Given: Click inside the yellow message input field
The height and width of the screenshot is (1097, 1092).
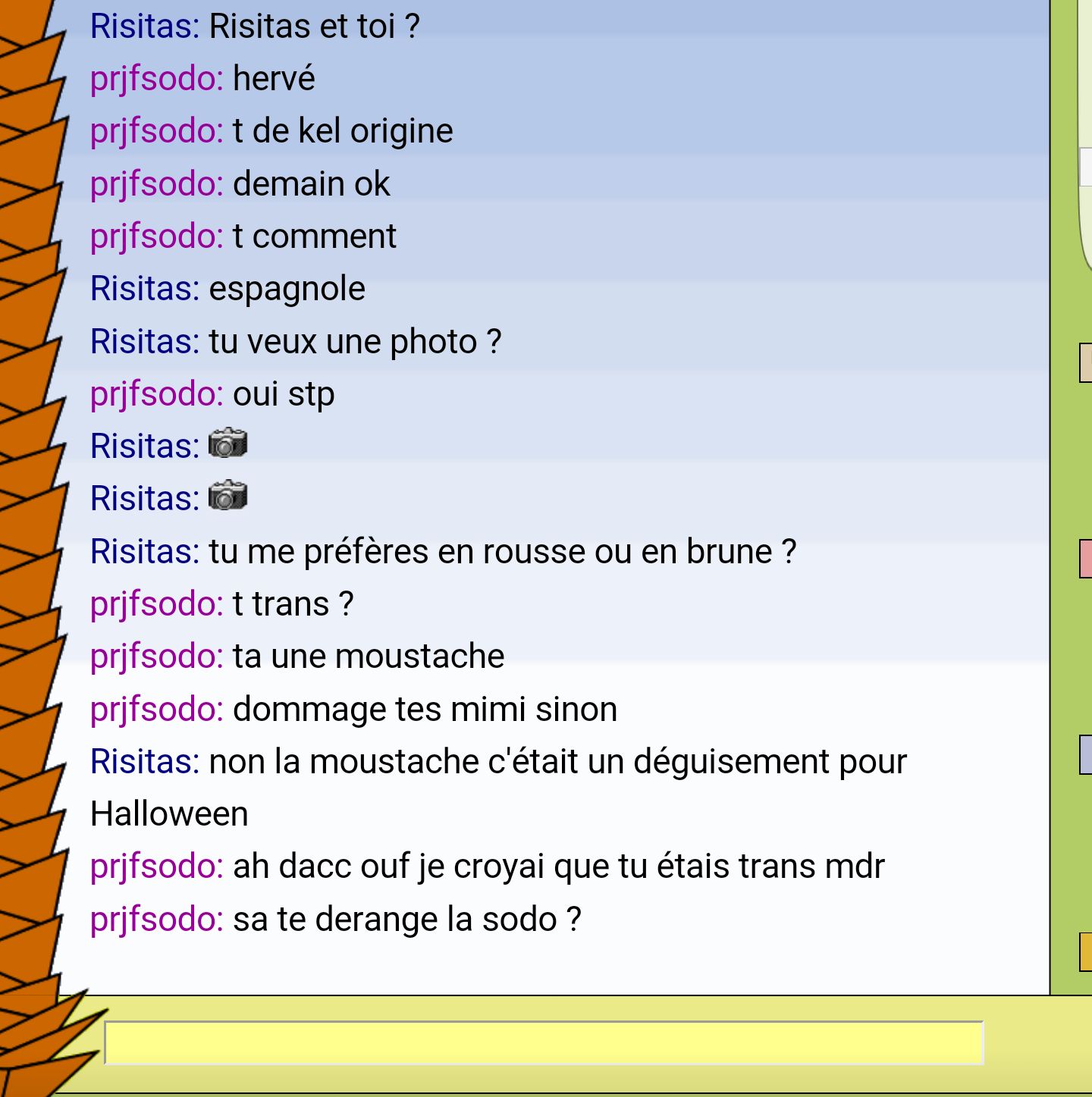Looking at the screenshot, I should [x=544, y=1042].
